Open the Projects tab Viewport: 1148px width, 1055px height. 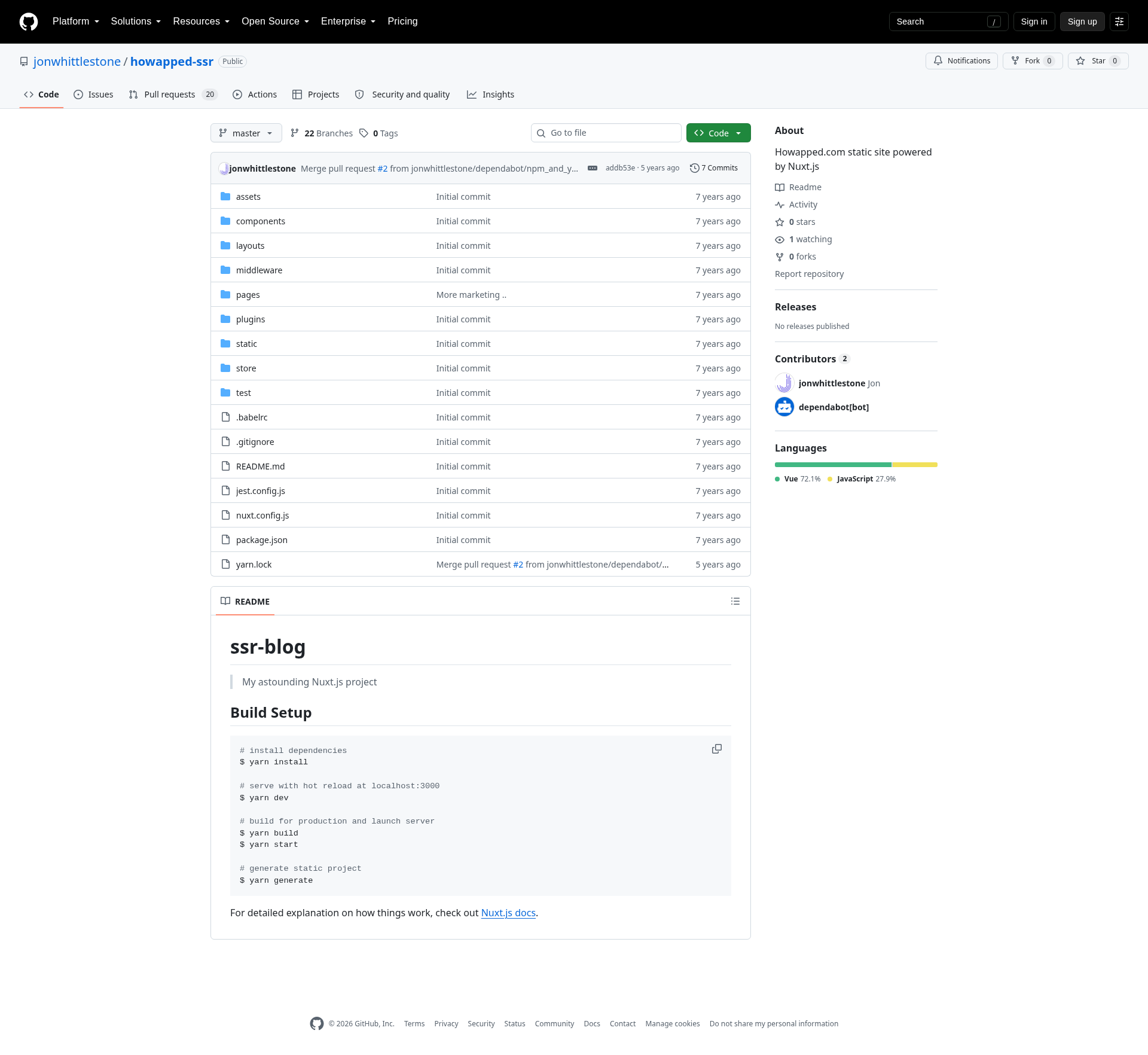316,94
